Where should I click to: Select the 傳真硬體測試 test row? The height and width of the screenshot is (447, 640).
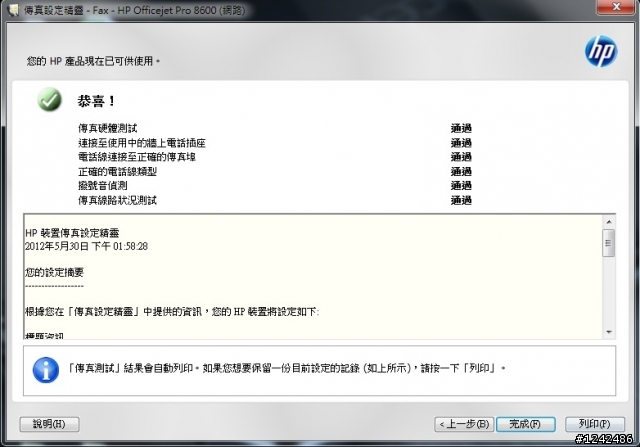tap(108, 128)
